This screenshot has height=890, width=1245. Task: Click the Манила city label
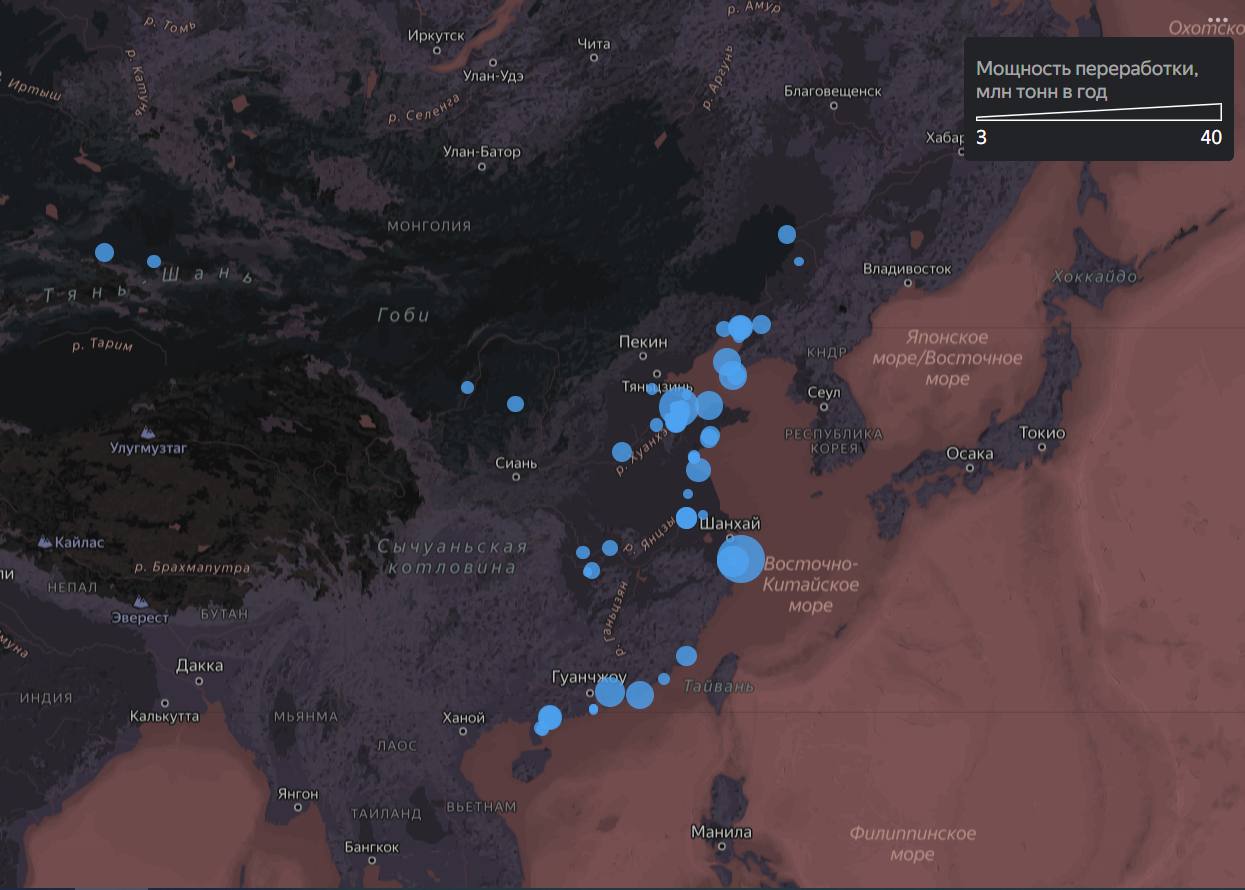(x=721, y=832)
